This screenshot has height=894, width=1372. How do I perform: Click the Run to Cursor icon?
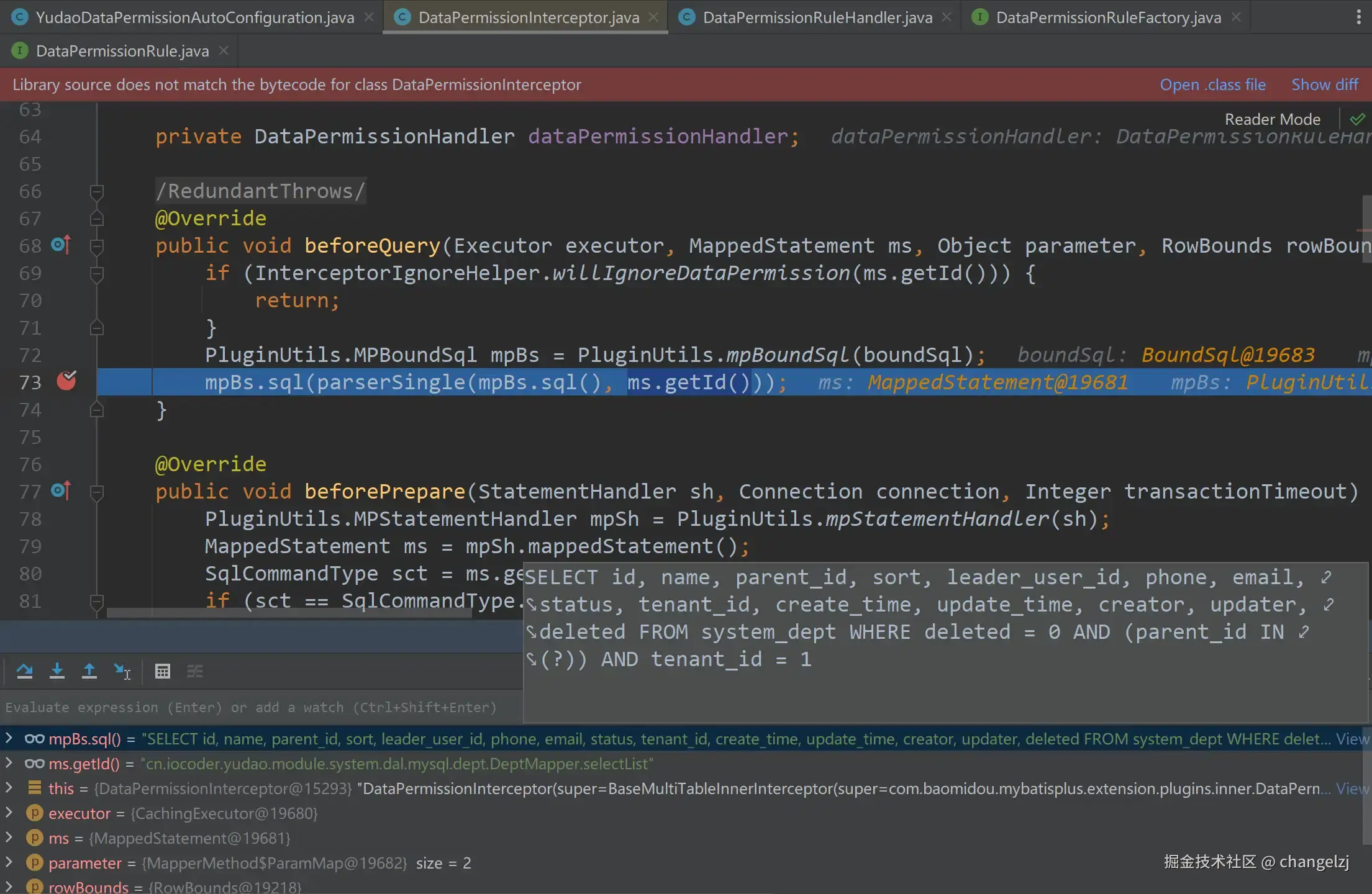tap(122, 671)
